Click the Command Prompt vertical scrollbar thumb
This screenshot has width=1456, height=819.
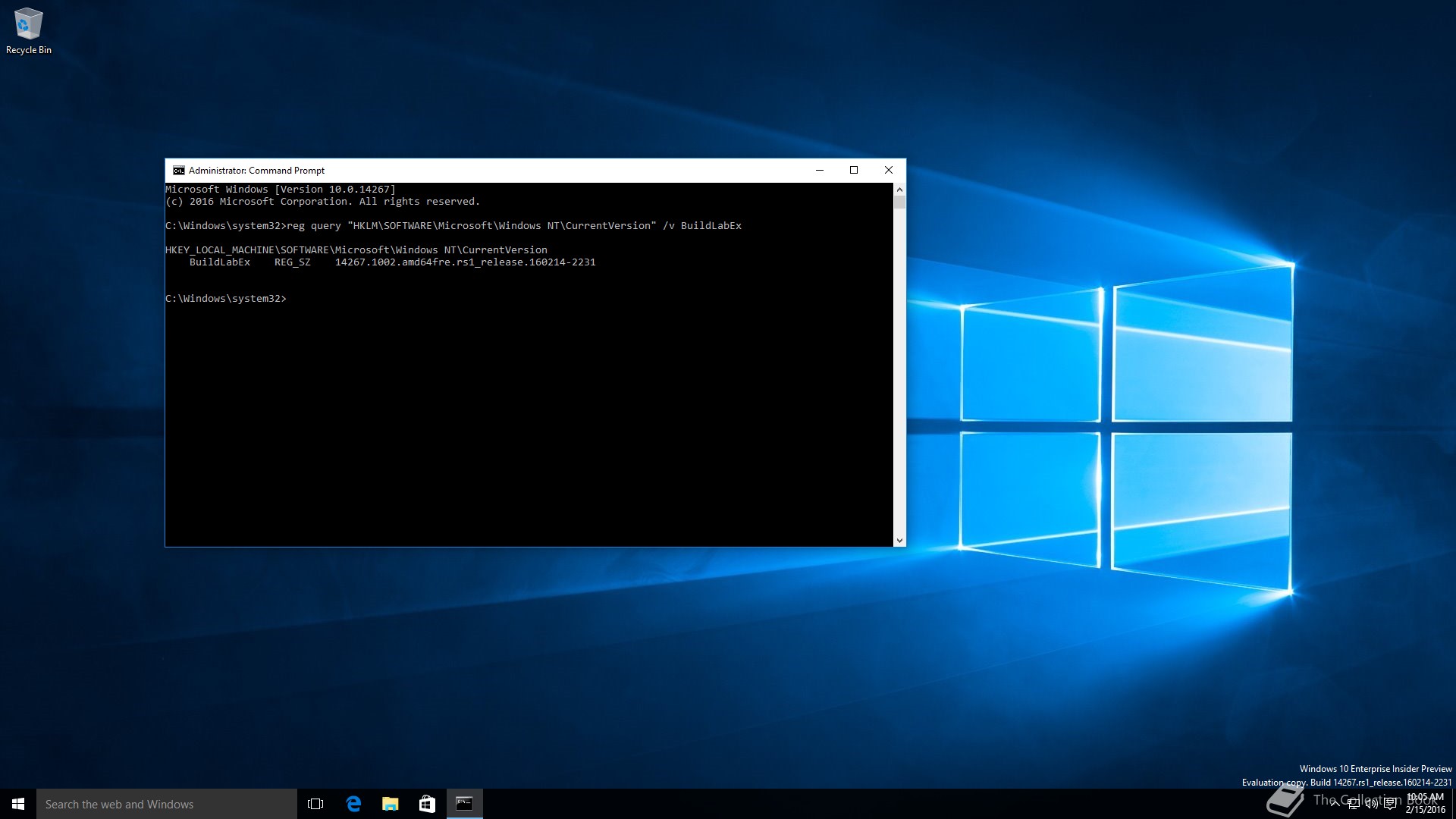coord(899,202)
